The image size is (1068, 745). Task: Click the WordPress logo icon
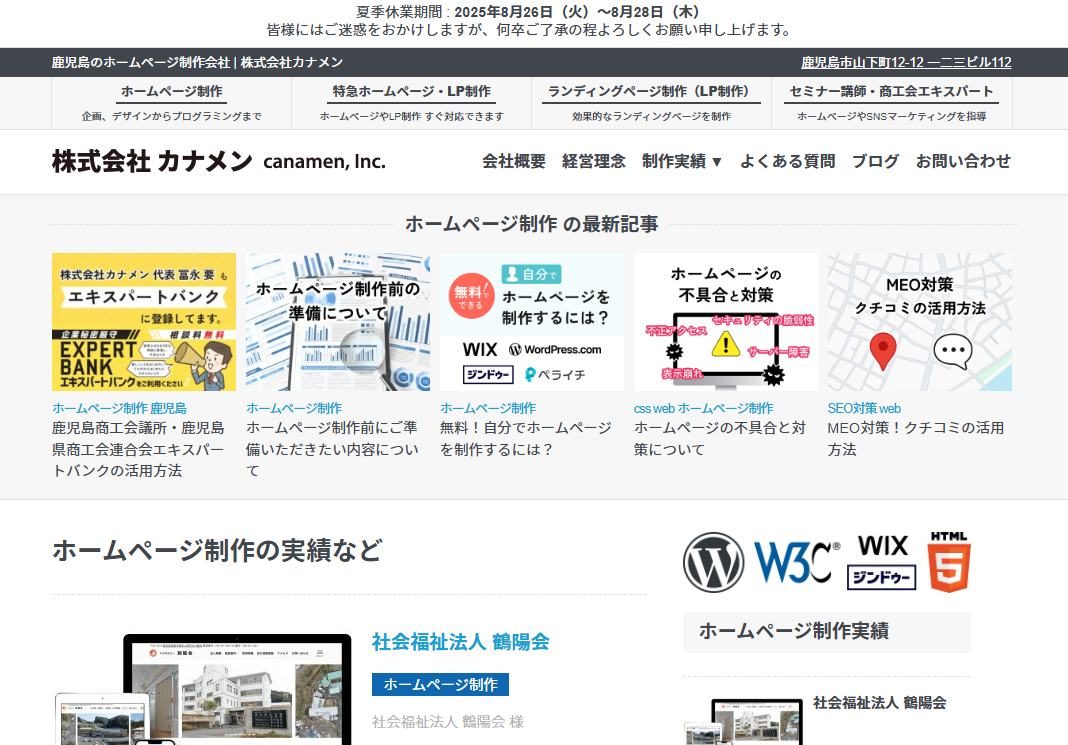pyautogui.click(x=713, y=562)
